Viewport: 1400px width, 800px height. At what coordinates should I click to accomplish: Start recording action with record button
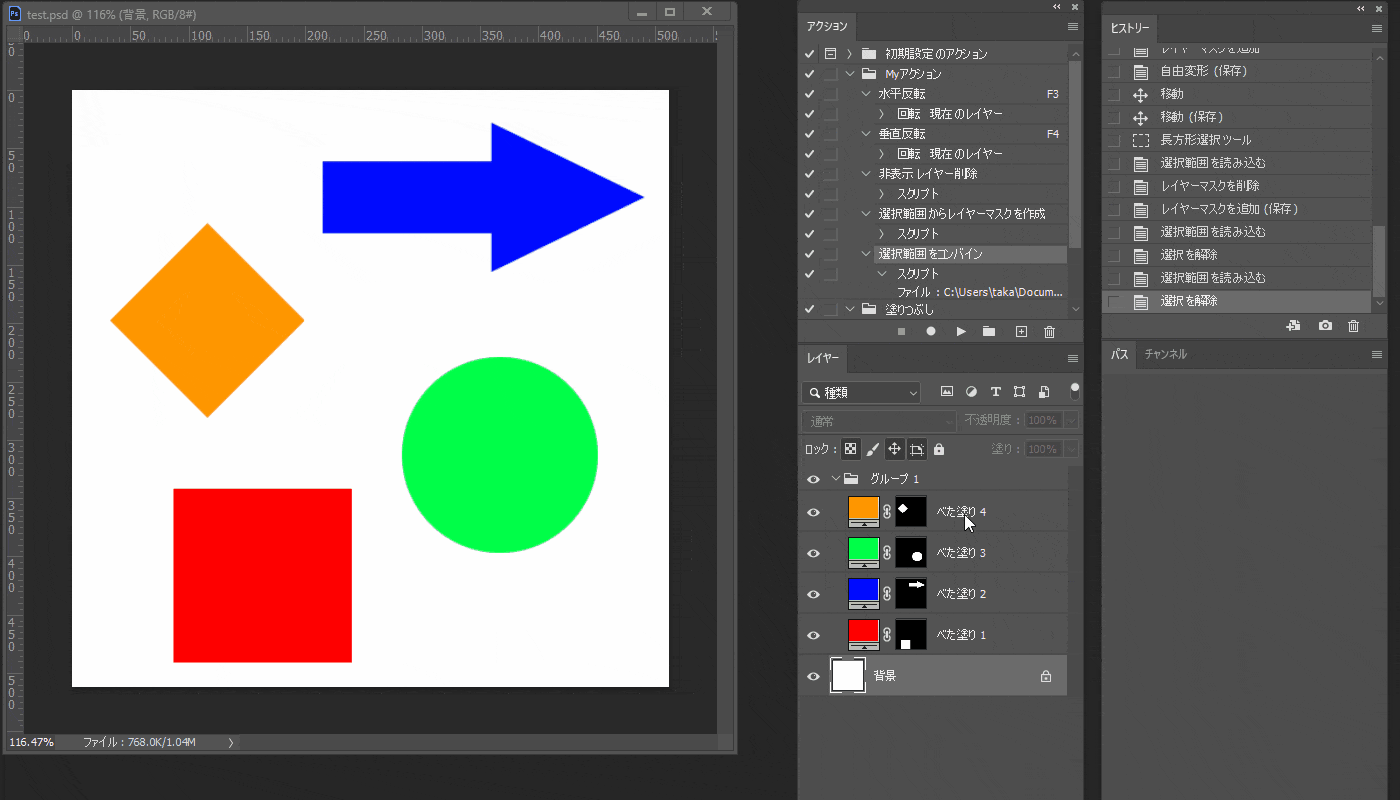point(931,331)
